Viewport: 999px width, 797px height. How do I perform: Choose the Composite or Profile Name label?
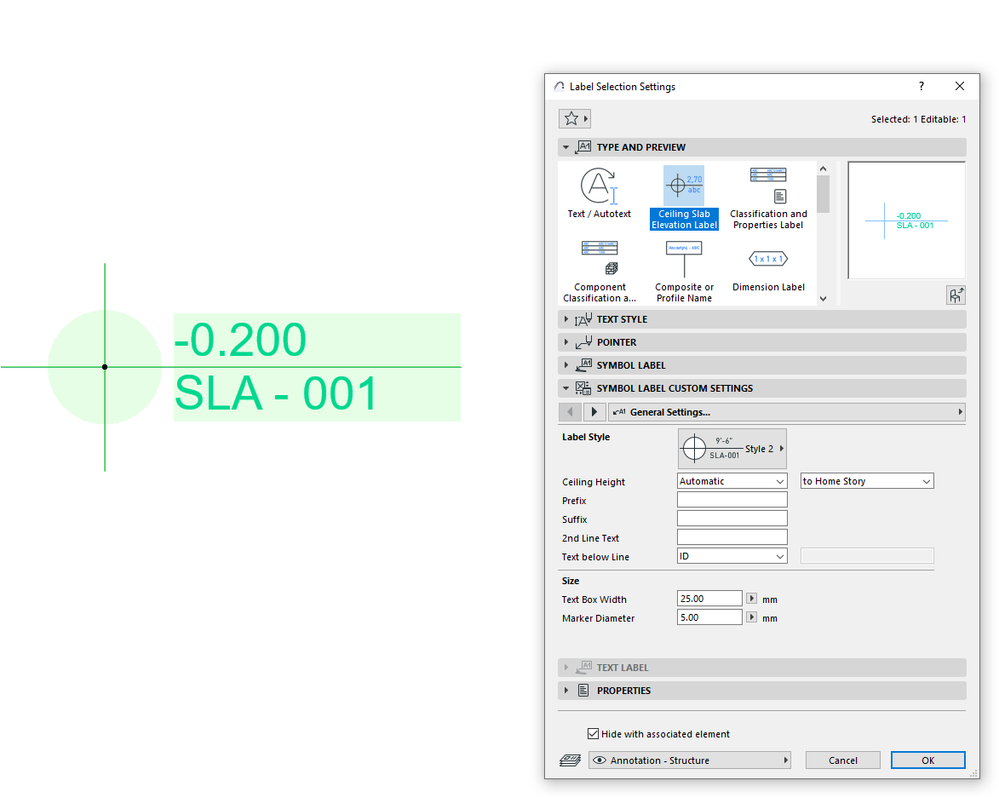point(684,267)
